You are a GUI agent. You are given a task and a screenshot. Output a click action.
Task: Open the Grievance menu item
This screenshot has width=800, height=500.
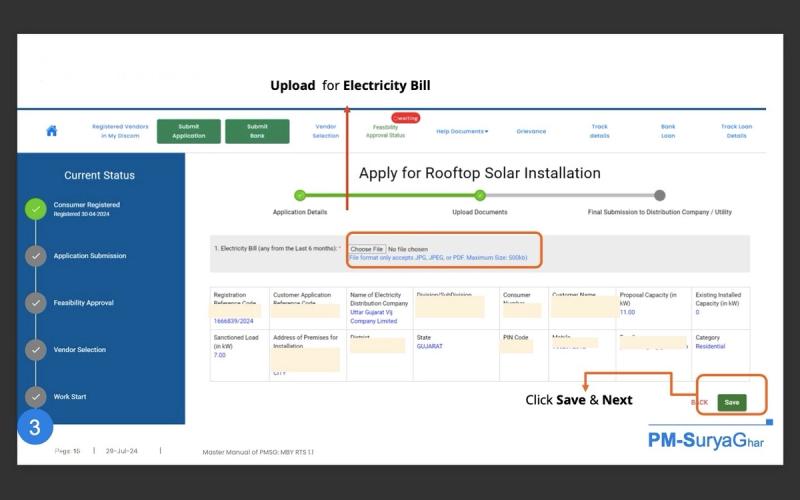(x=531, y=132)
